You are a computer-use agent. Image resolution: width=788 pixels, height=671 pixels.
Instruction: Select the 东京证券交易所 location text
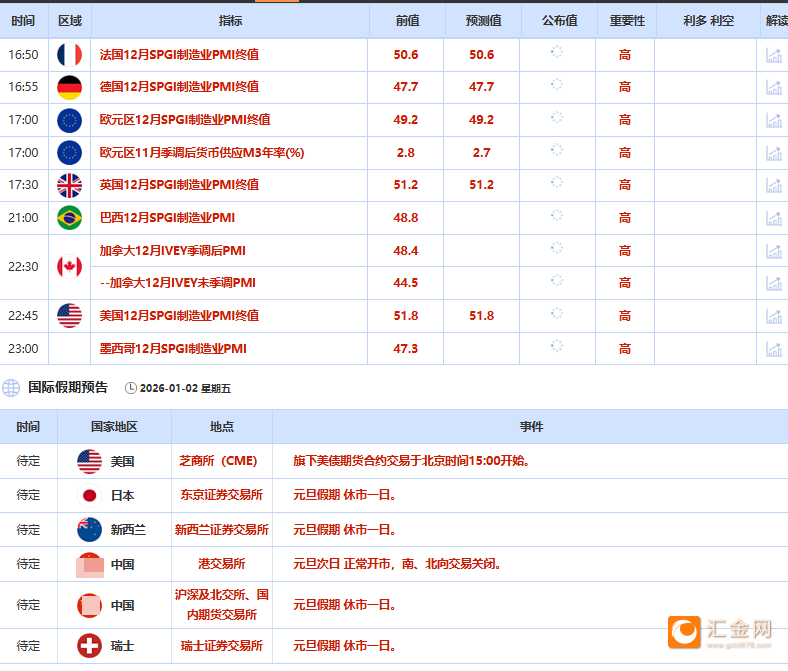(x=222, y=495)
